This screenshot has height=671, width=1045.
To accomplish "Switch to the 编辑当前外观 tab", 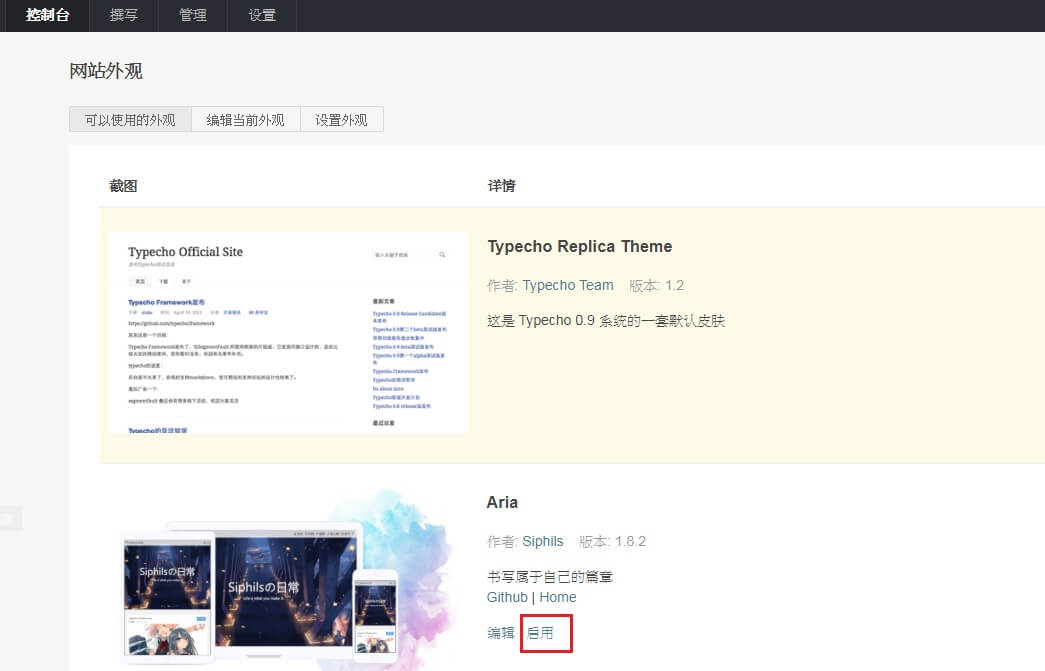I will [246, 118].
